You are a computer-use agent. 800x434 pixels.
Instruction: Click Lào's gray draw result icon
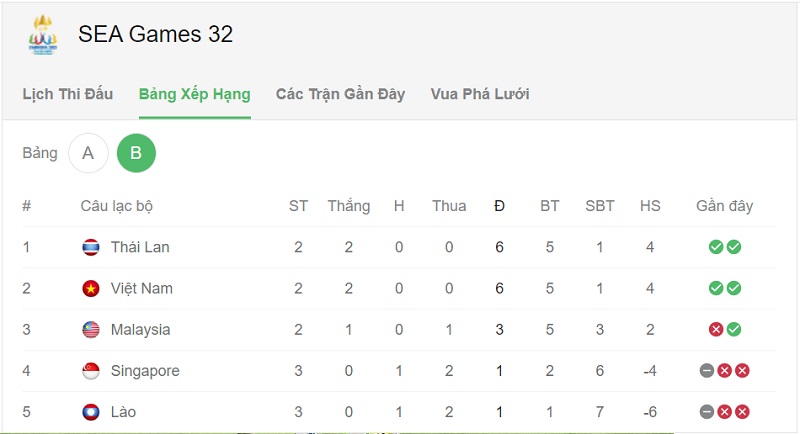[707, 412]
